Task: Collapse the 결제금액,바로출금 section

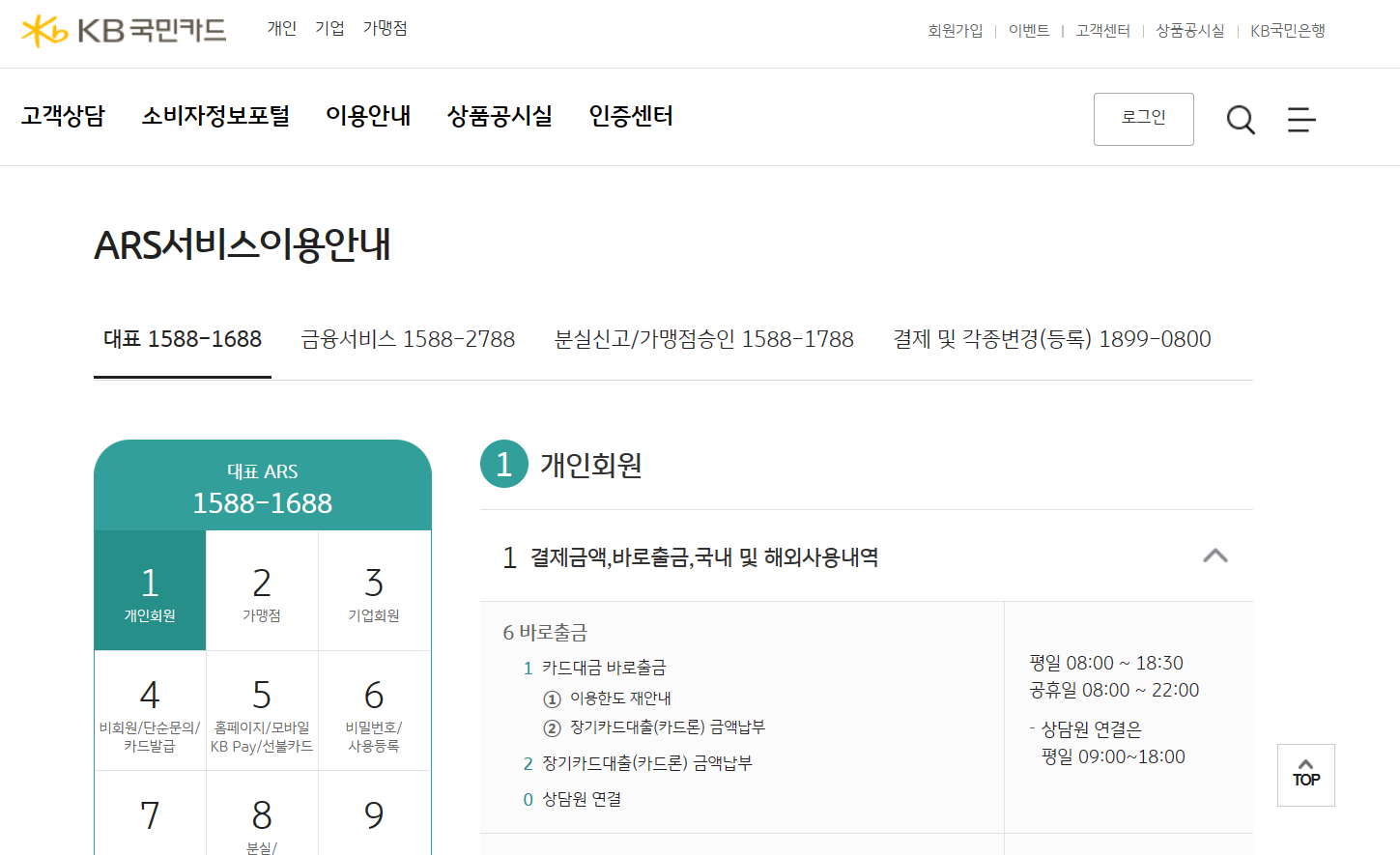Action: click(x=1216, y=556)
